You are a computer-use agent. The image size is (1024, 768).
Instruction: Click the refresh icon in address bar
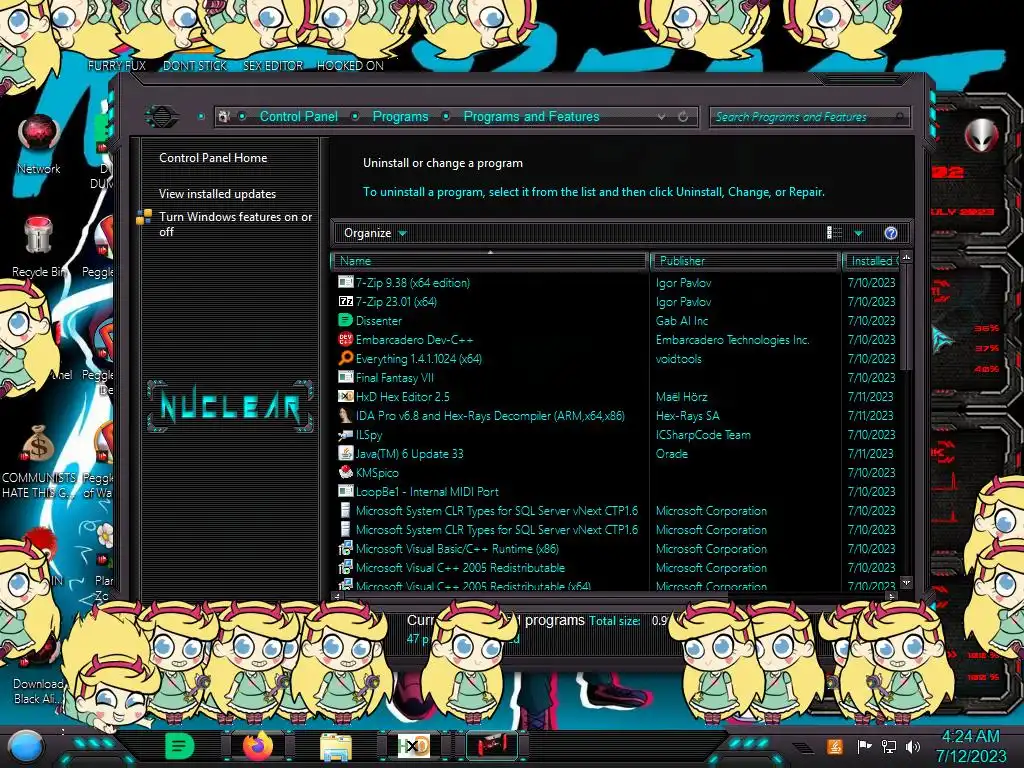[x=683, y=117]
